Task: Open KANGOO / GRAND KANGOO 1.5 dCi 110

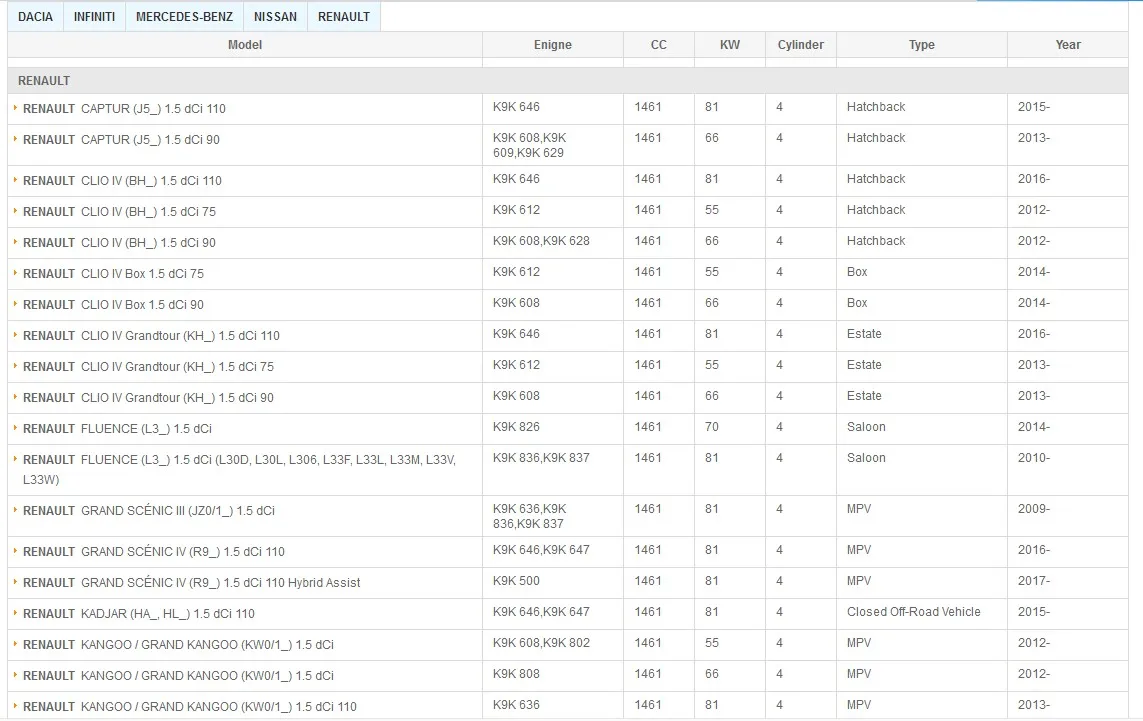Action: click(x=189, y=707)
